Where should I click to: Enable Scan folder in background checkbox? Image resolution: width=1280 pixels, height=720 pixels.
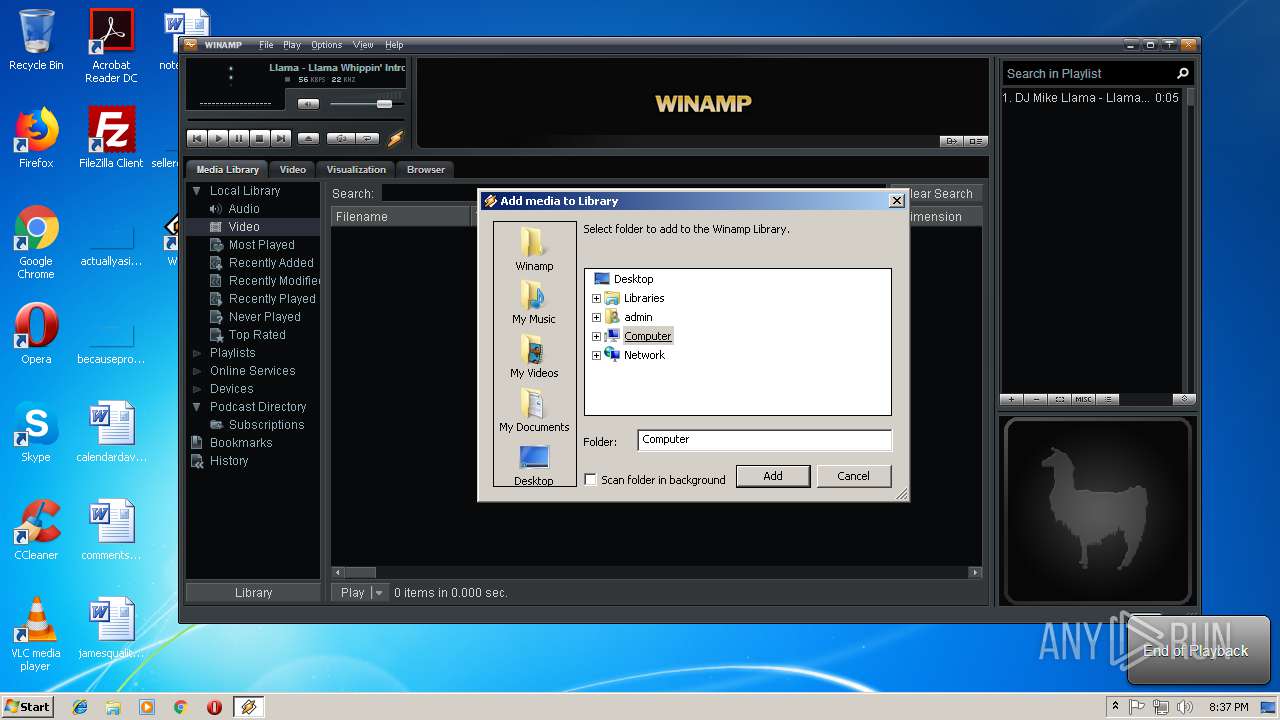point(590,480)
